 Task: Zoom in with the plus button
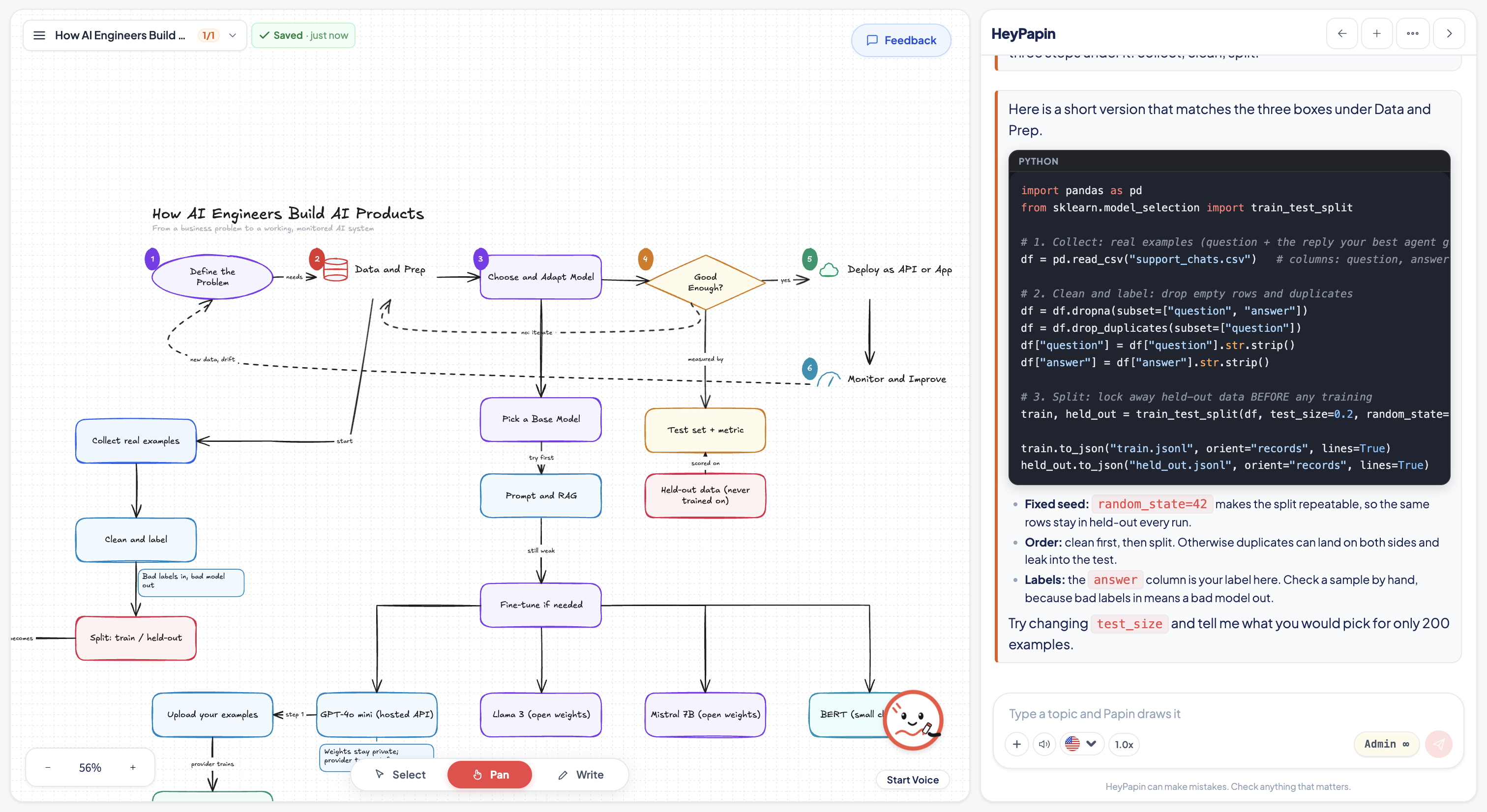133,768
